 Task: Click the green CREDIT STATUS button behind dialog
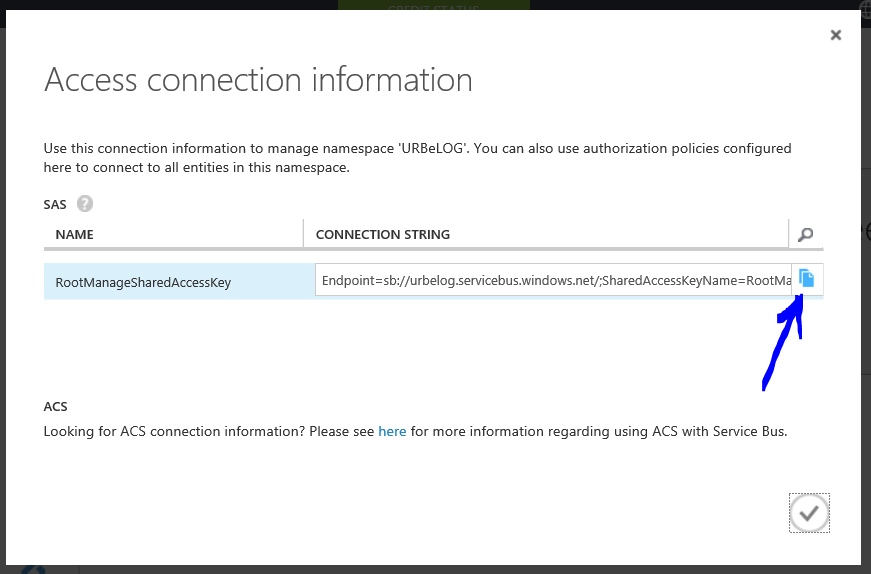click(x=433, y=6)
